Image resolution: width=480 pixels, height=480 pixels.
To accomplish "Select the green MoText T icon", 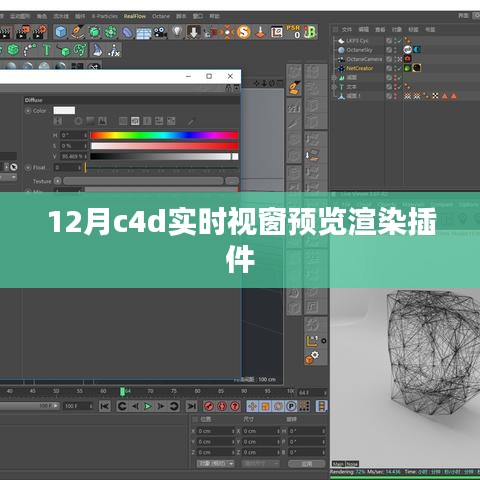I will tap(46, 50).
